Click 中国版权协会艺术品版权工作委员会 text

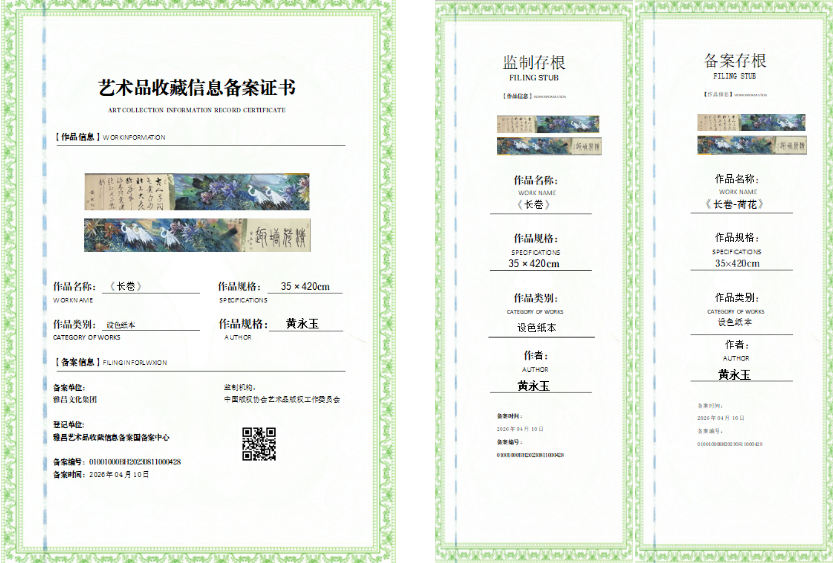(x=282, y=399)
